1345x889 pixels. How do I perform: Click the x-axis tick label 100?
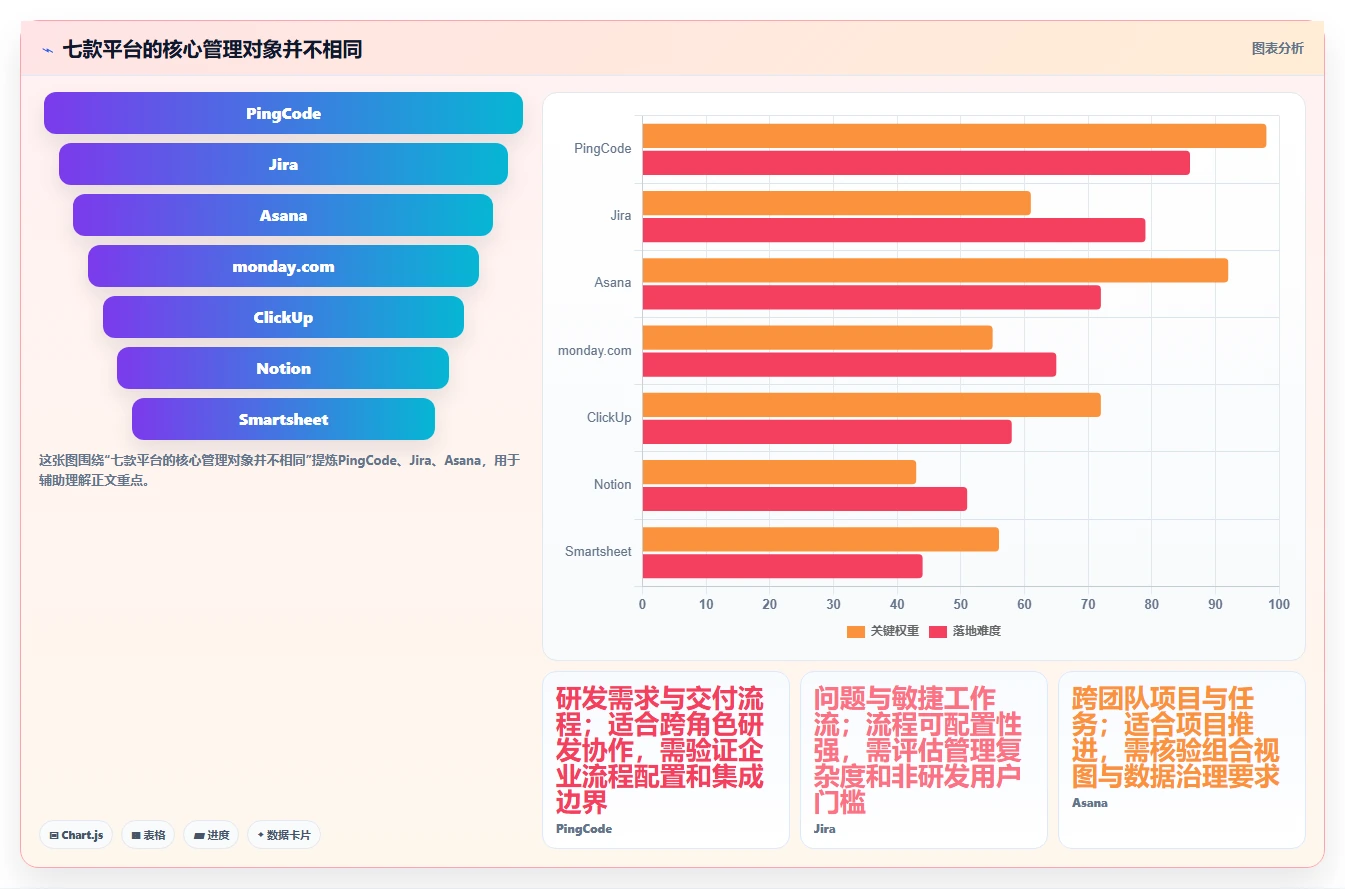[x=1278, y=604]
